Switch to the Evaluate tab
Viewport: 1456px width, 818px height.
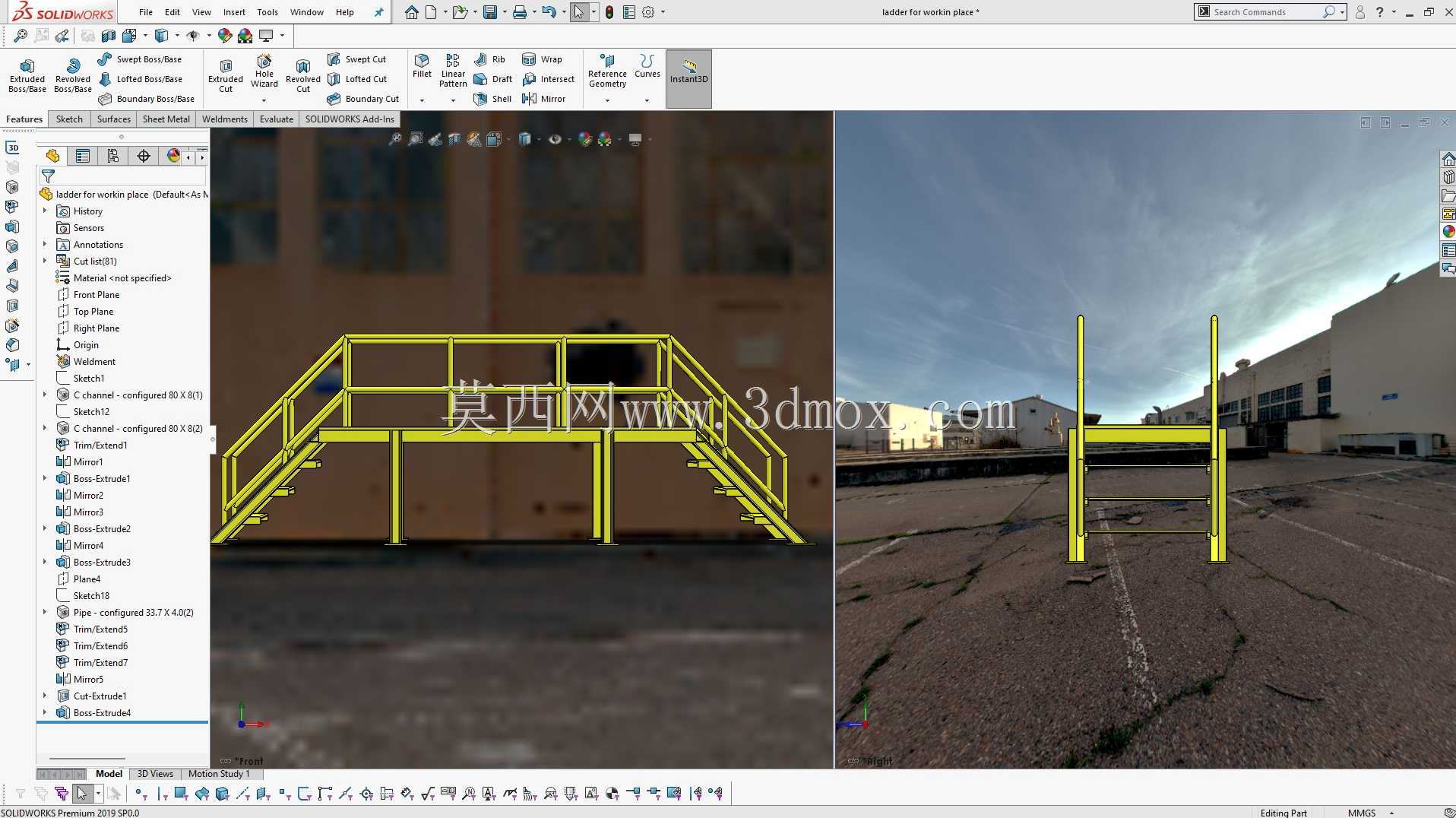click(x=277, y=119)
